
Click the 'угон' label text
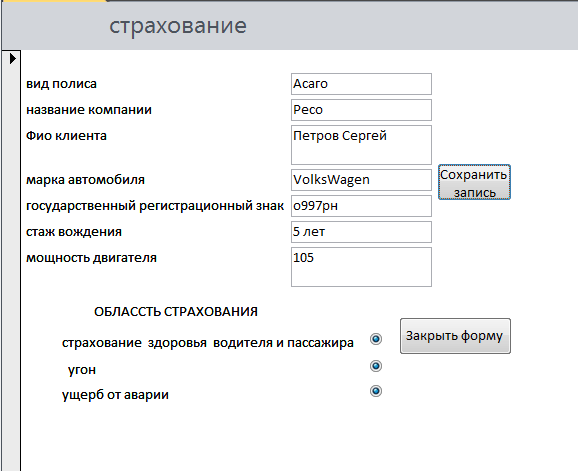click(x=82, y=369)
